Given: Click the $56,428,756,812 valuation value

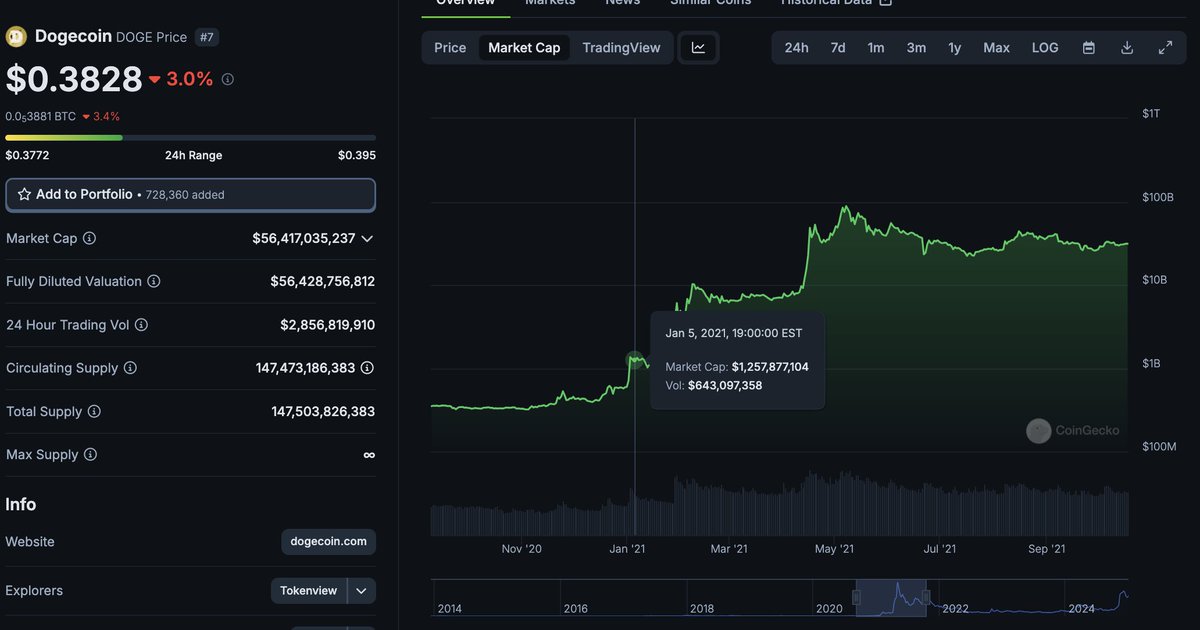Looking at the screenshot, I should click(323, 282).
